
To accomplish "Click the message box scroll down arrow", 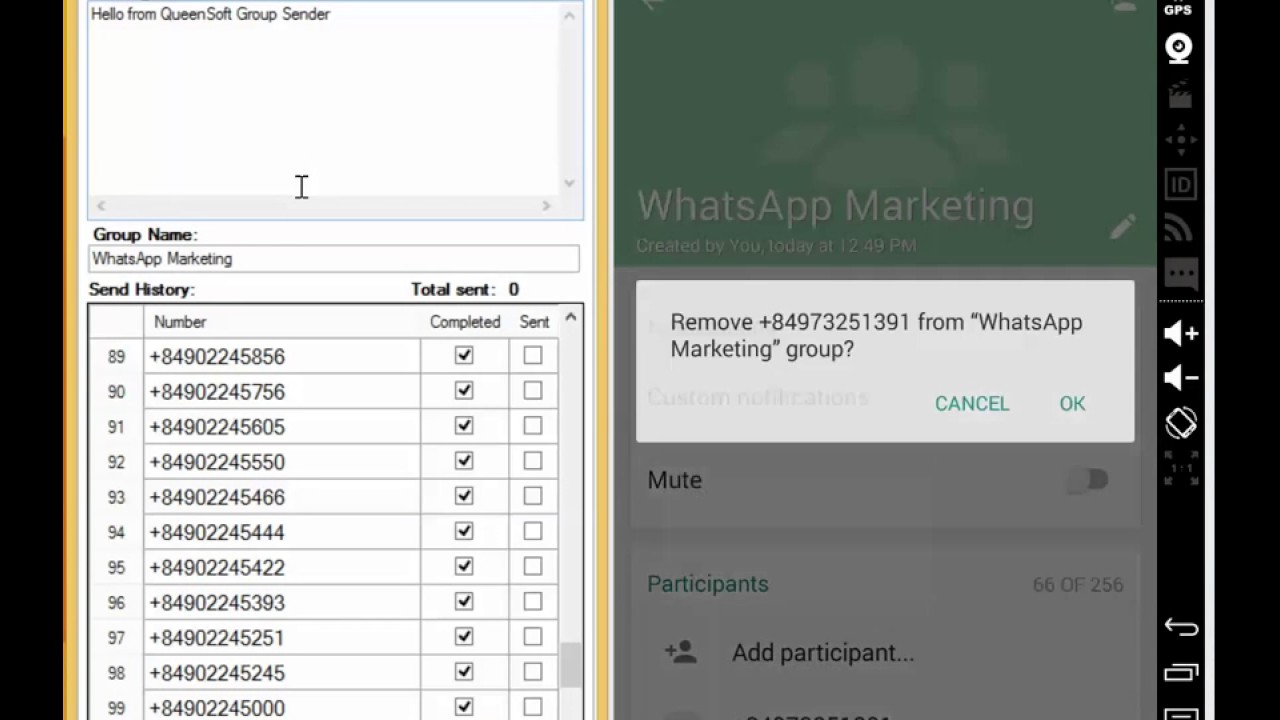I will coord(570,183).
